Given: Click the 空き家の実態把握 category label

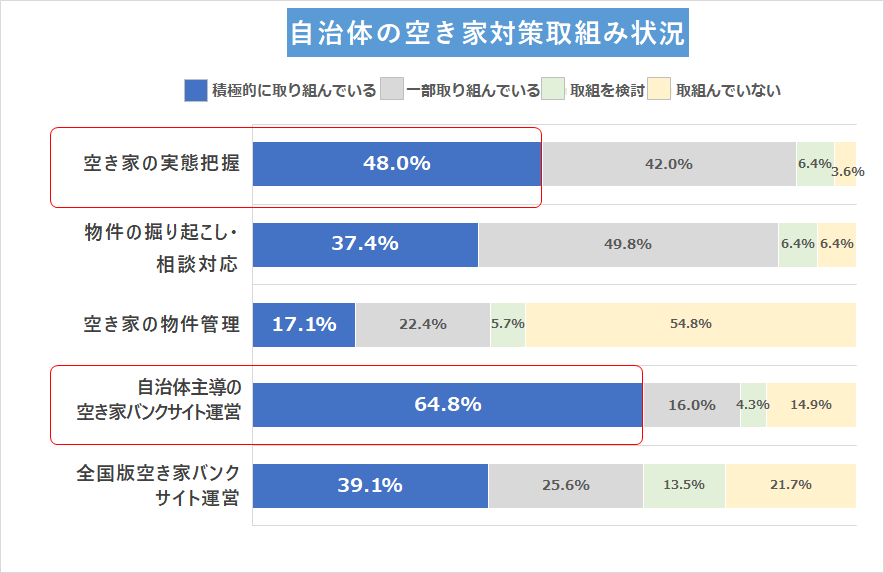Looking at the screenshot, I should point(161,164).
